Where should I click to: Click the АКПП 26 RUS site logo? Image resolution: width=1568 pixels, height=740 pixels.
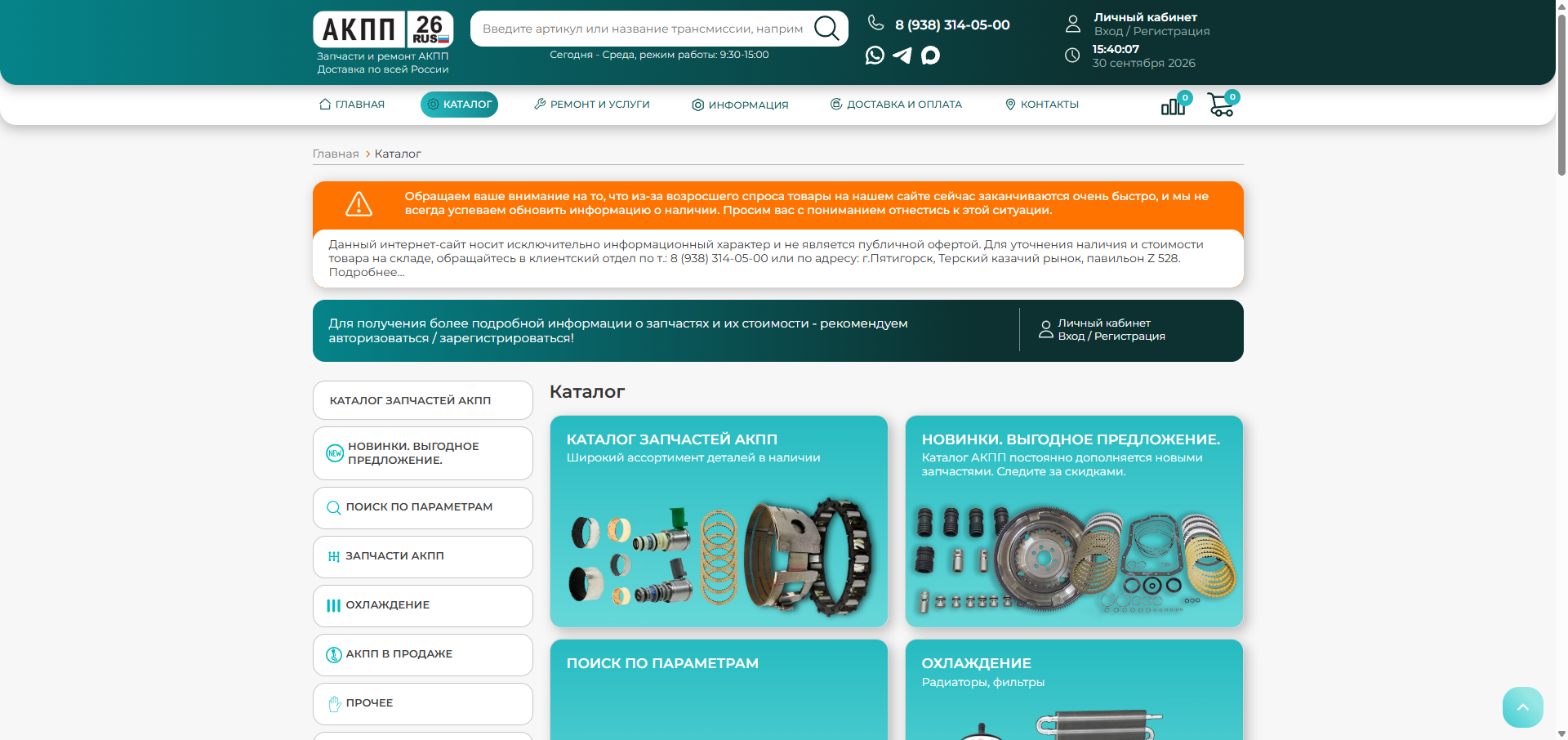click(x=383, y=29)
